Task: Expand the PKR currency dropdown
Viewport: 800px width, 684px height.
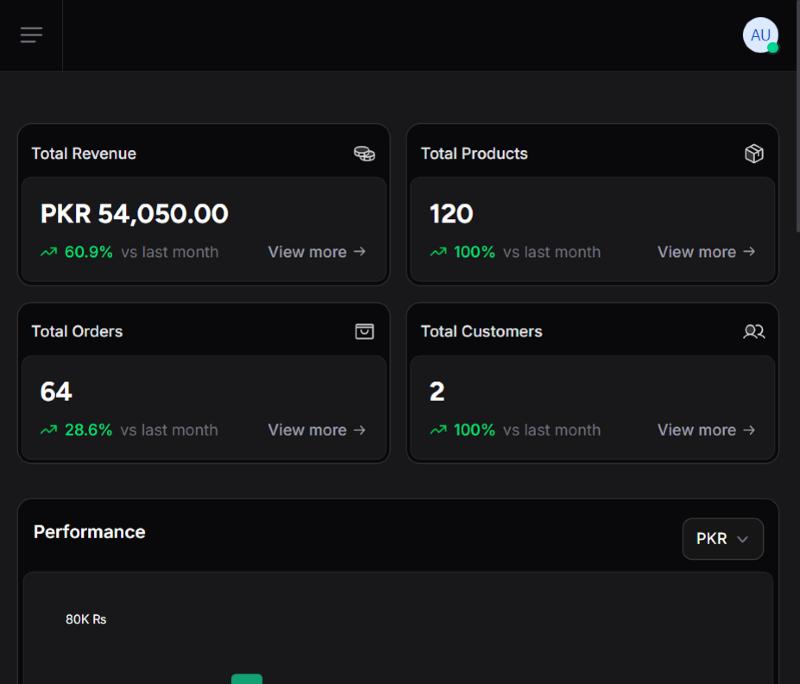Action: pos(722,539)
